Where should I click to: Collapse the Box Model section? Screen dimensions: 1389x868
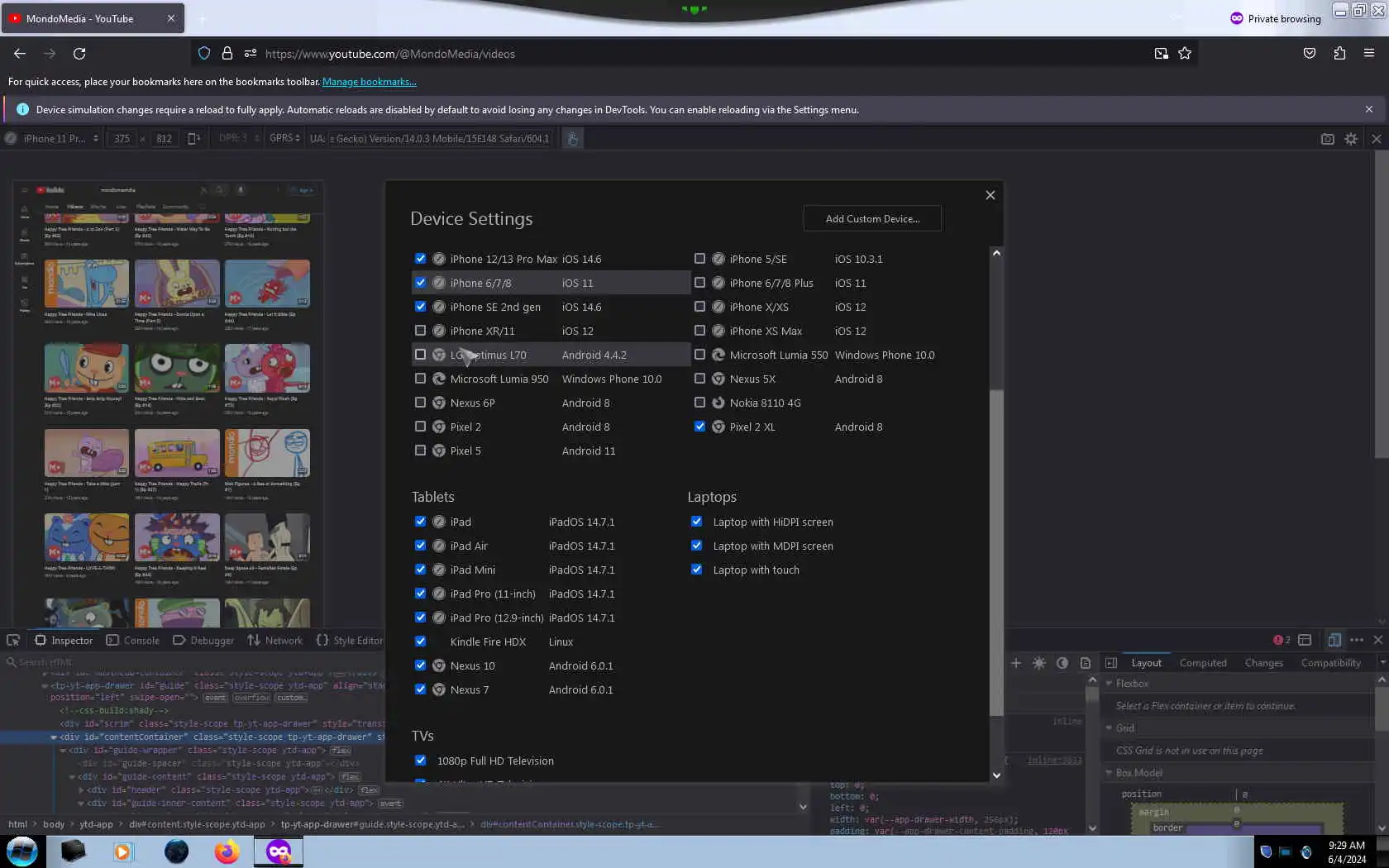tap(1110, 773)
